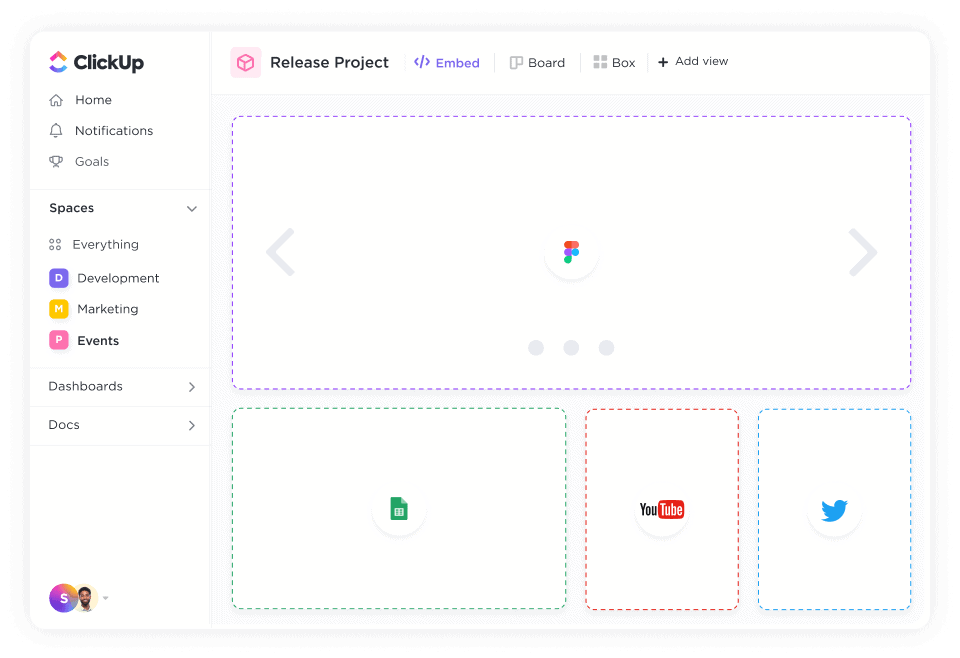The height and width of the screenshot is (658, 960).
Task: Open Goals from the sidebar
Action: pos(79,162)
